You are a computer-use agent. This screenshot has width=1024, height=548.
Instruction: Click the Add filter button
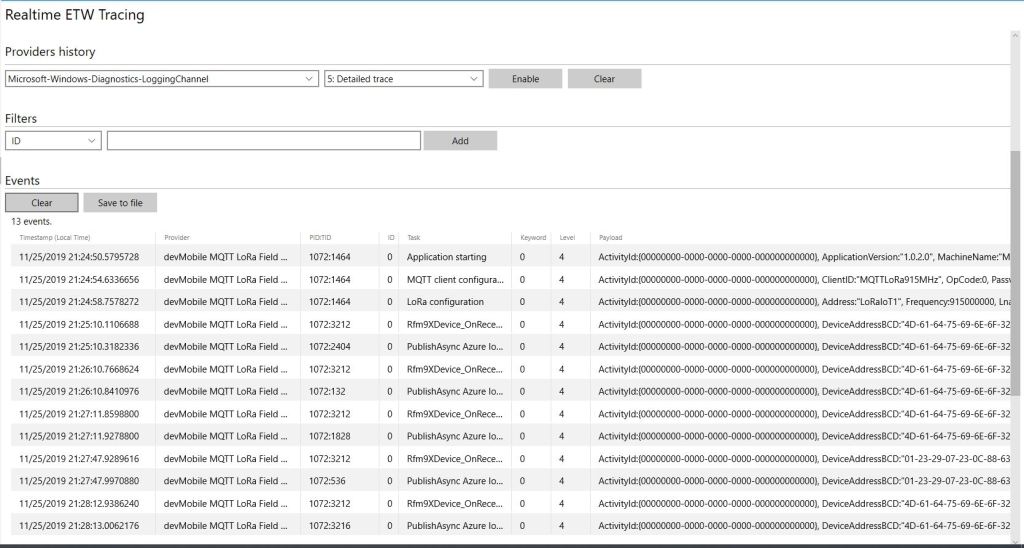pos(460,141)
